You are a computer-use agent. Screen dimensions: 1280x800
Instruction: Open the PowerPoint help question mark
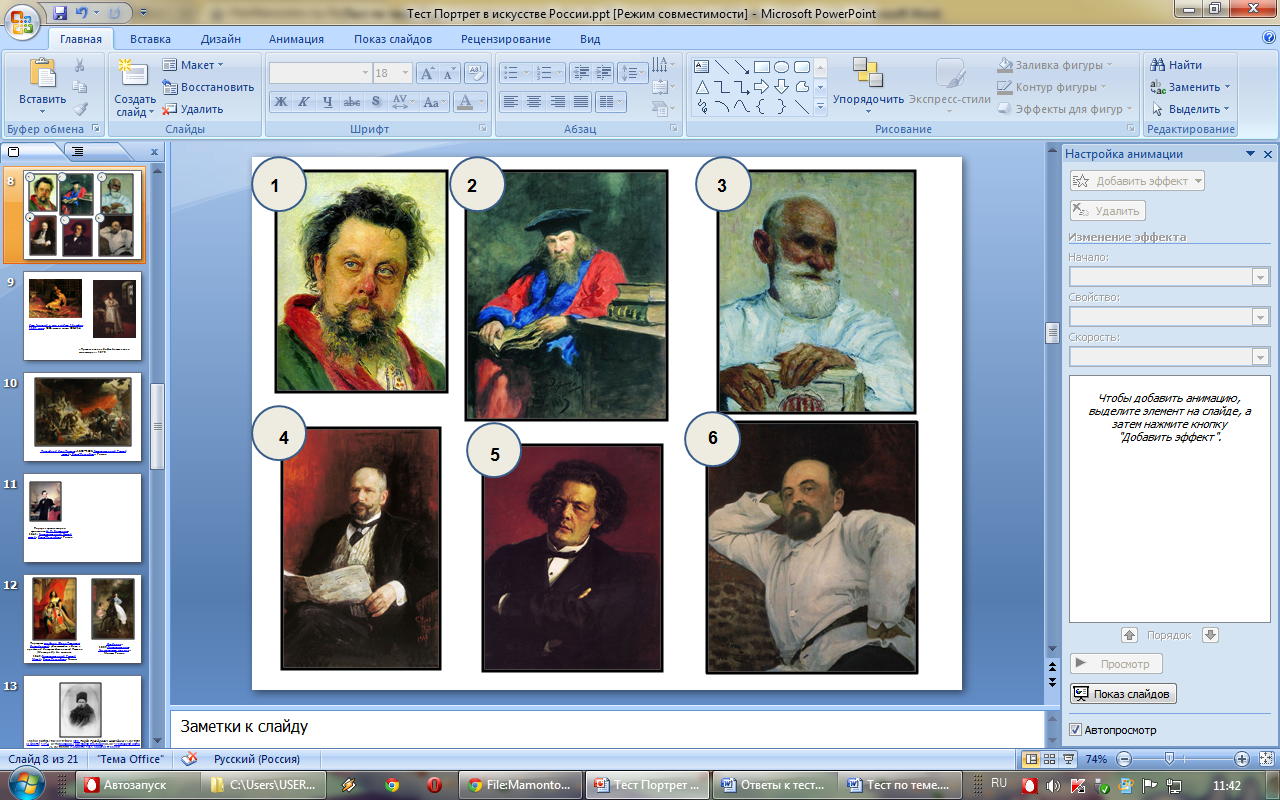[1268, 38]
